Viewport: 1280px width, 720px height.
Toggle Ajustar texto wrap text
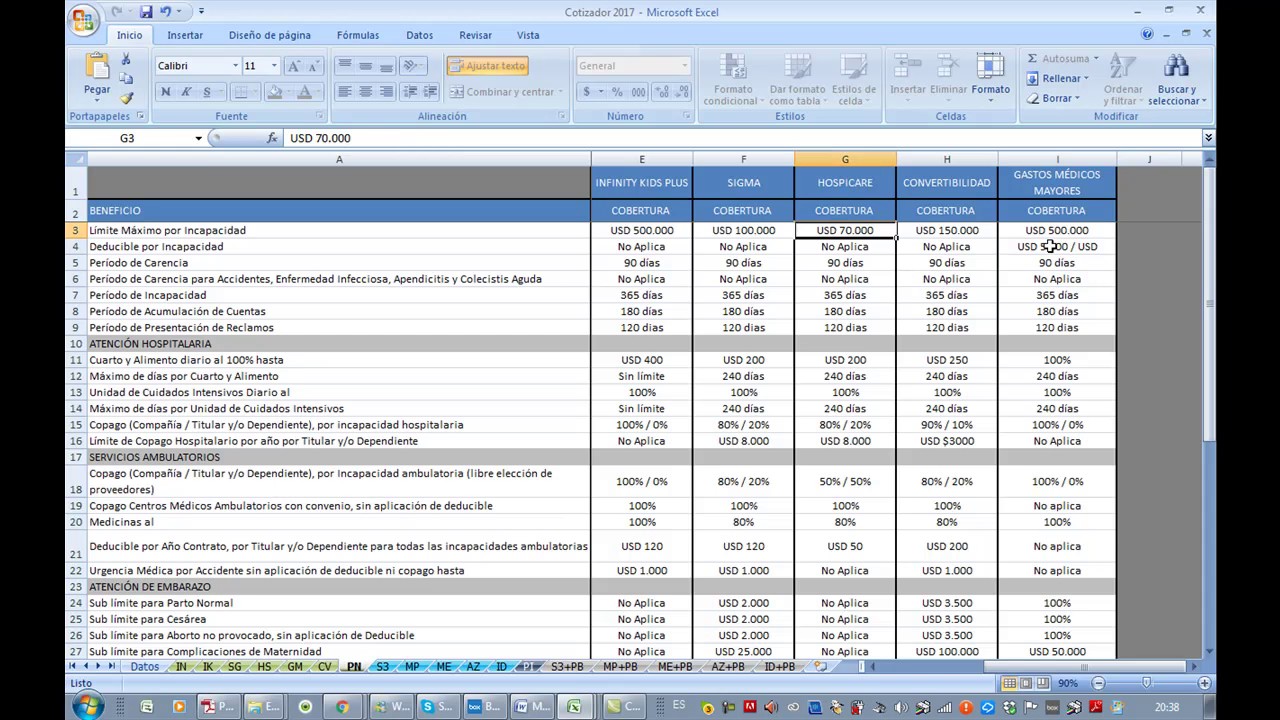pyautogui.click(x=488, y=66)
